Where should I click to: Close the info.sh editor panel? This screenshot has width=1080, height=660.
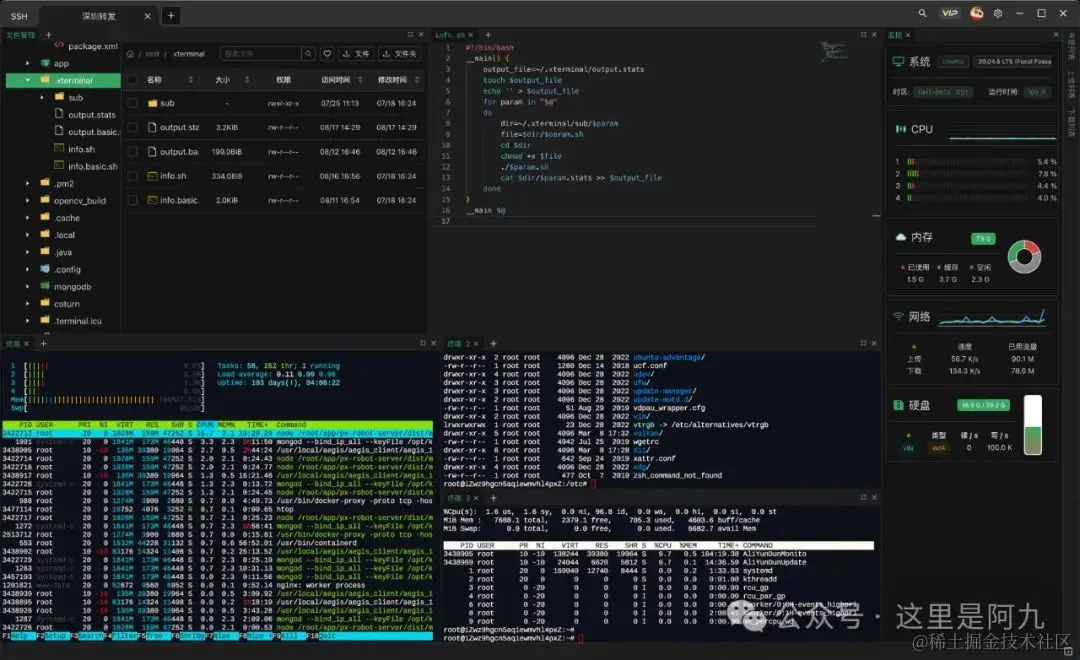(x=875, y=34)
